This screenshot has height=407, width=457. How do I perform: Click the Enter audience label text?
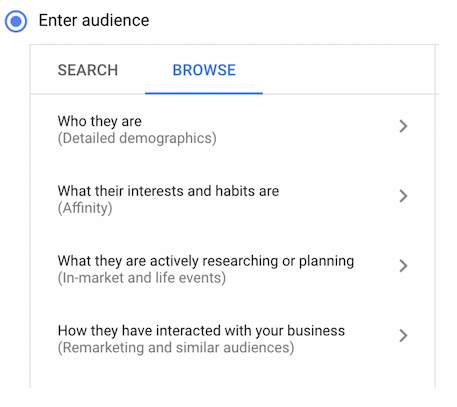[x=94, y=20]
